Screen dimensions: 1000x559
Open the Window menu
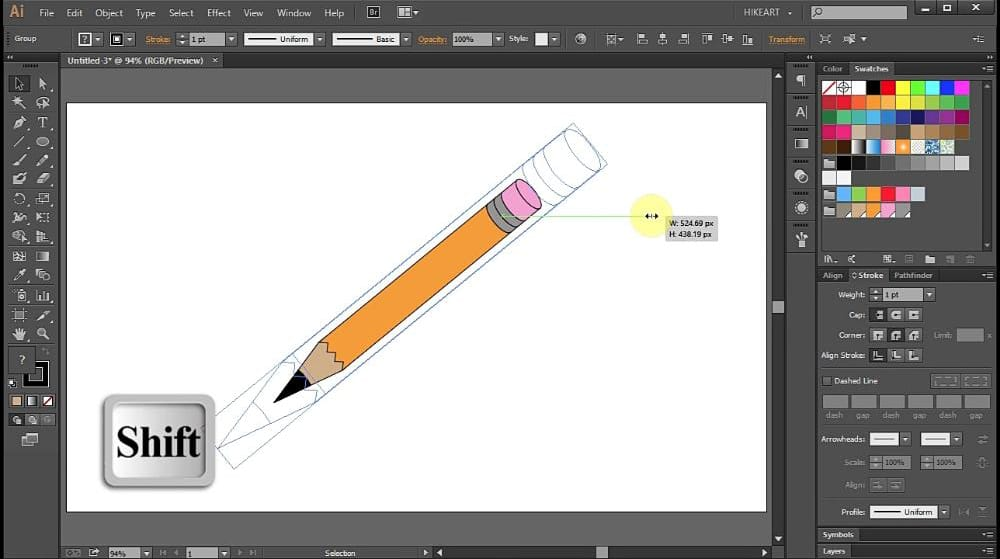[293, 13]
